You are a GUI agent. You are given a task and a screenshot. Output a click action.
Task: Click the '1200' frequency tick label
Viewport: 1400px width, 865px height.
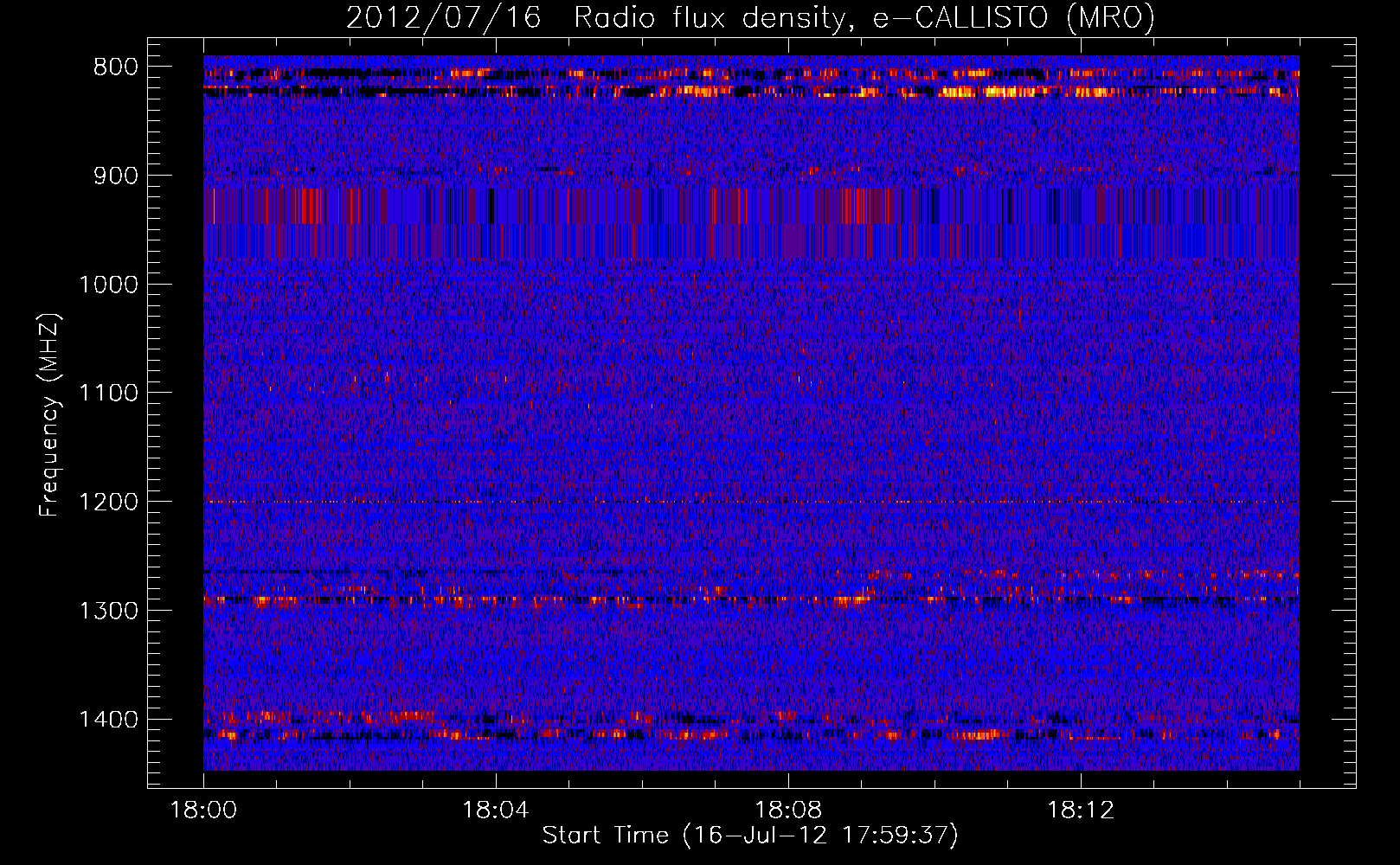tap(108, 503)
